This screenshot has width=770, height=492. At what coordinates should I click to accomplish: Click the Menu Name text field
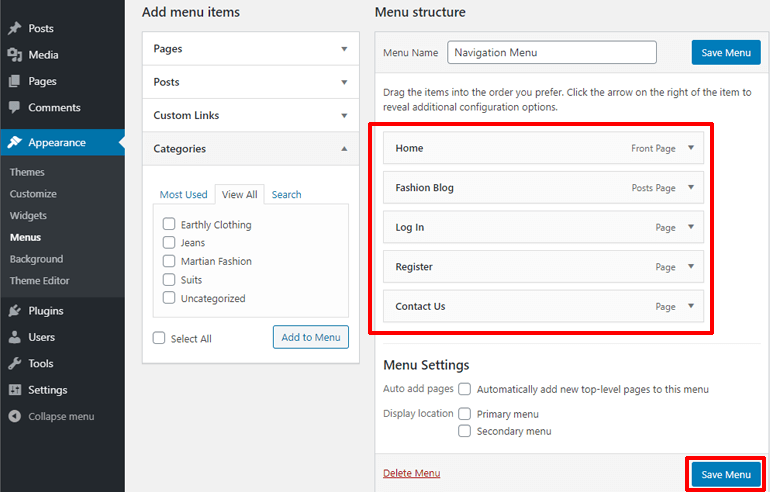[551, 52]
